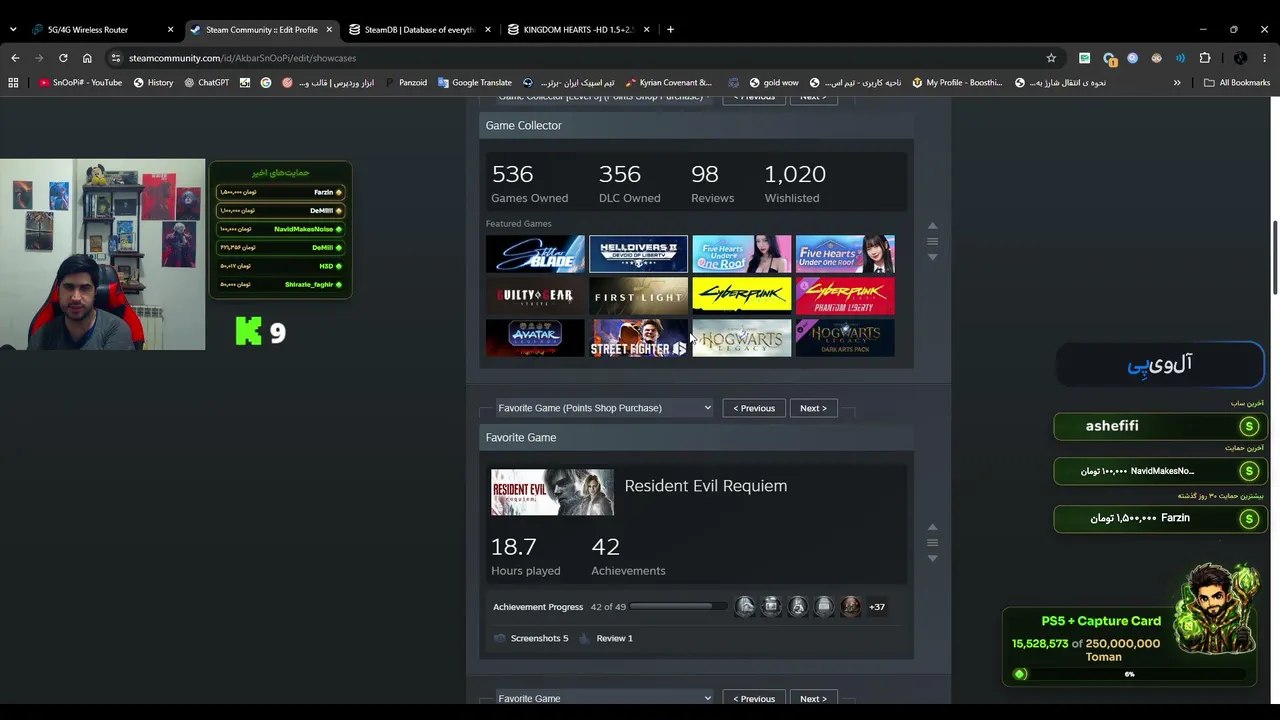1280x720 pixels.
Task: Open a new tab with the plus button
Action: [670, 29]
